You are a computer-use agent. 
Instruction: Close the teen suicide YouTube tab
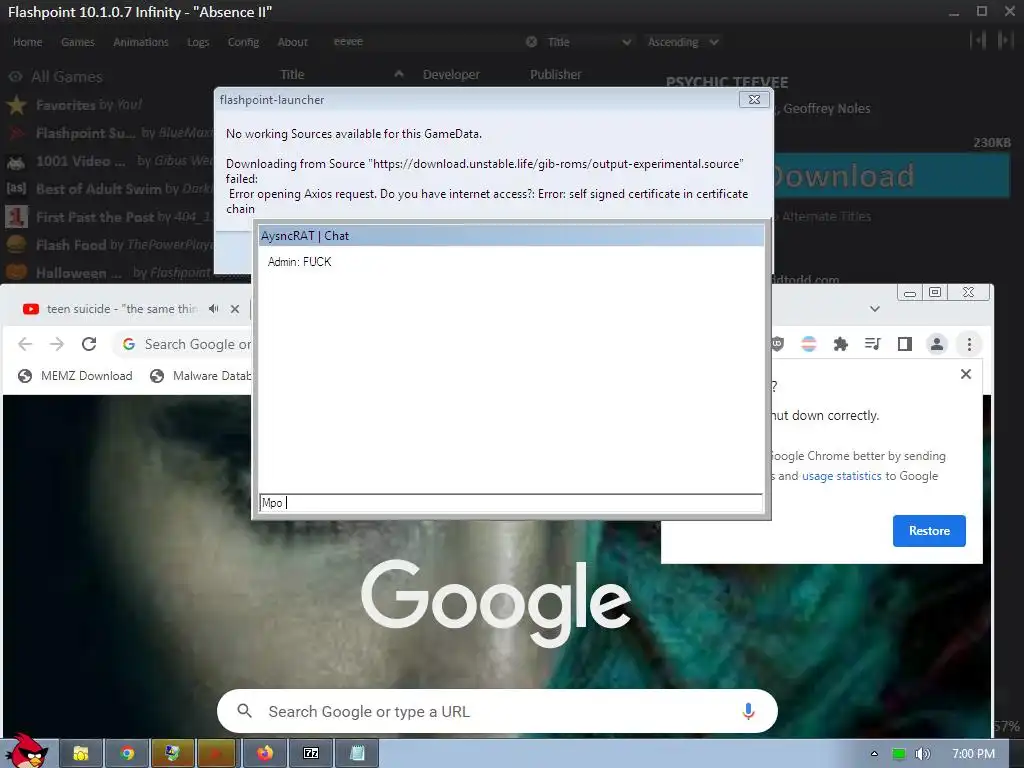[235, 309]
